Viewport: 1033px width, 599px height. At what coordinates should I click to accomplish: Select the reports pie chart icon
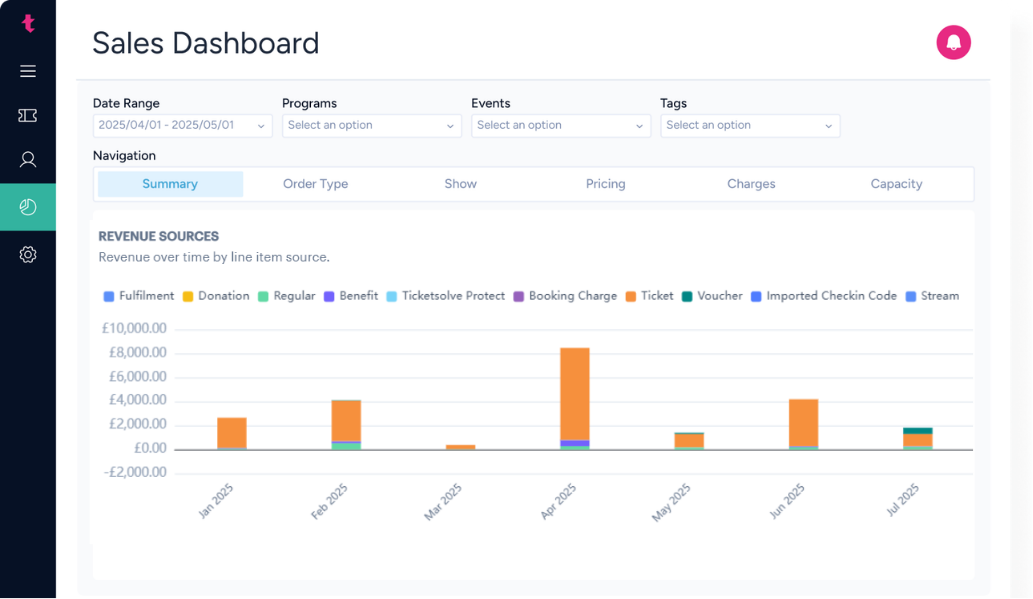(28, 207)
